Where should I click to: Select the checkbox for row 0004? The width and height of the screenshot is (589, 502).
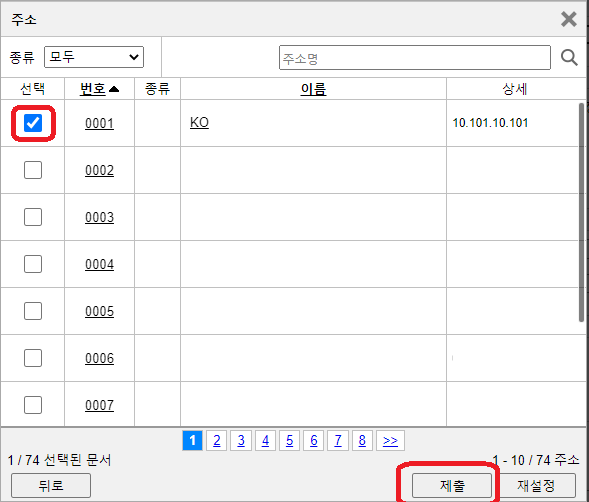(x=33, y=264)
